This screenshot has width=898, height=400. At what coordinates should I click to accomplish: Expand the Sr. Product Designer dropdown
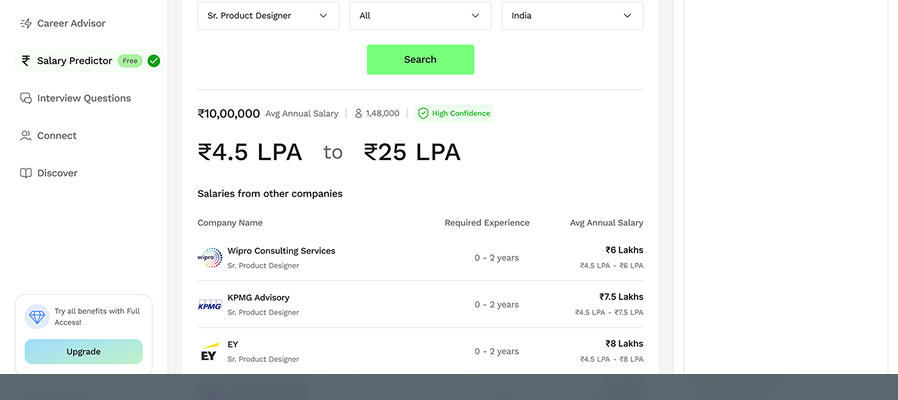[x=269, y=15]
